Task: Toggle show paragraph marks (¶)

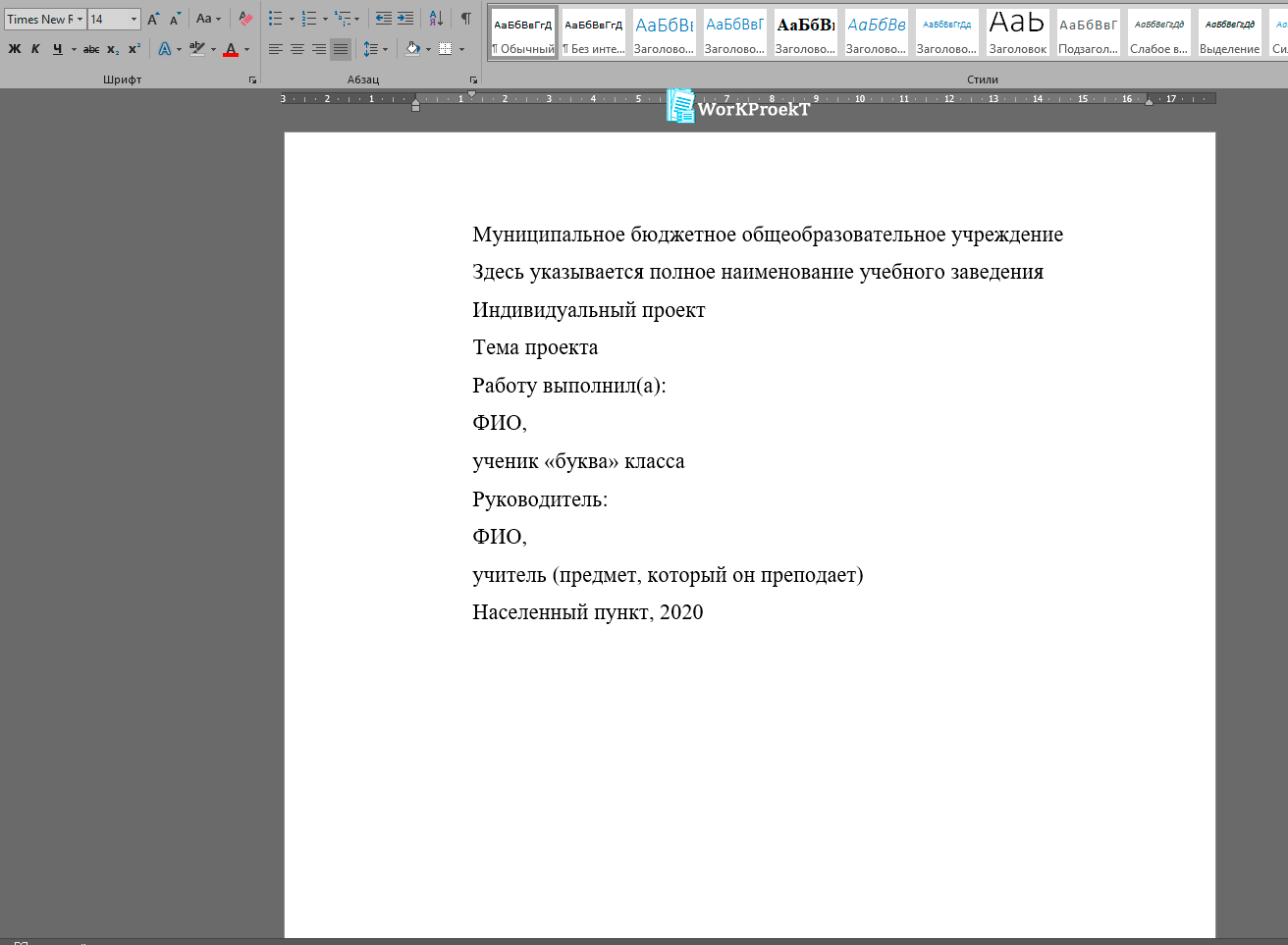Action: pyautogui.click(x=466, y=19)
